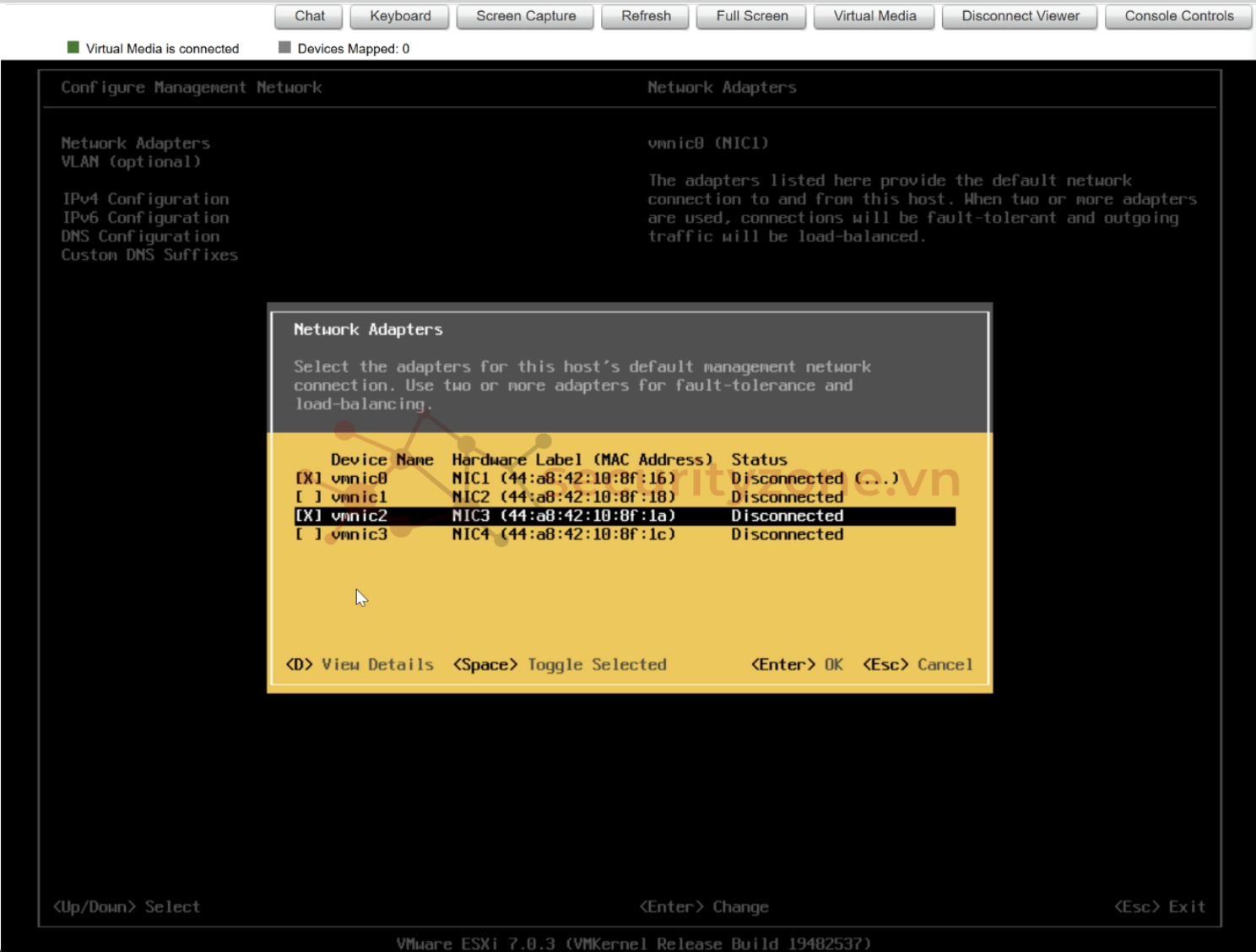Click the NIC2 MAC address 44:a8:42:10:8f:18
The width and height of the screenshot is (1256, 952).
pos(588,497)
